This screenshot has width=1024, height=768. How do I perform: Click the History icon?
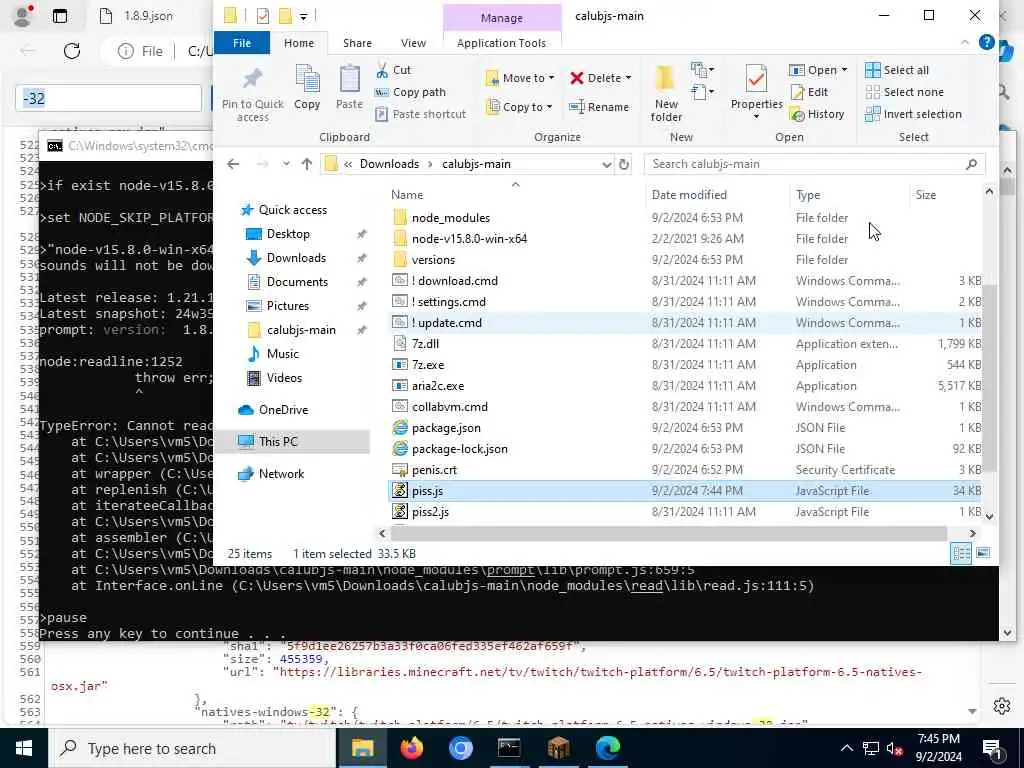click(x=797, y=114)
